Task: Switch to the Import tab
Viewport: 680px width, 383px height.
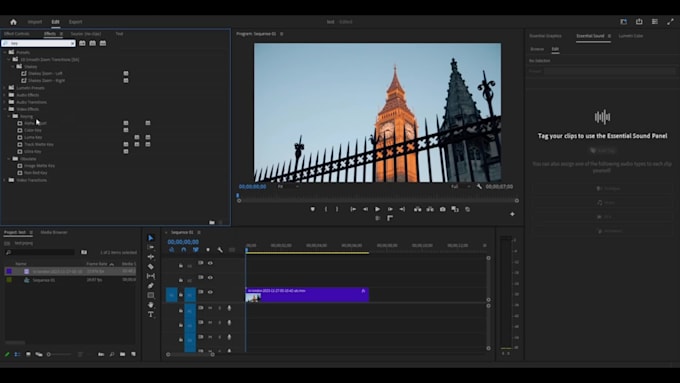Action: tap(35, 22)
